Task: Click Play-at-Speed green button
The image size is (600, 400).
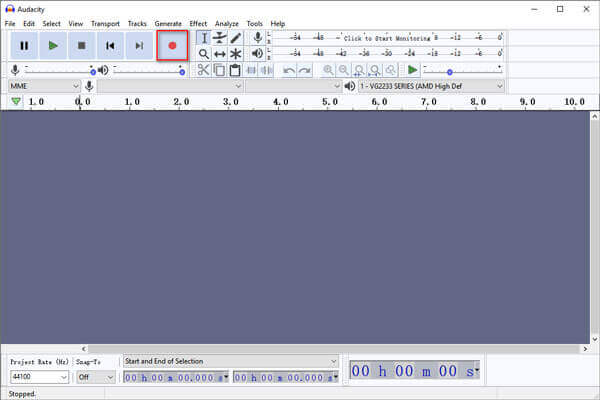Action: click(x=412, y=70)
